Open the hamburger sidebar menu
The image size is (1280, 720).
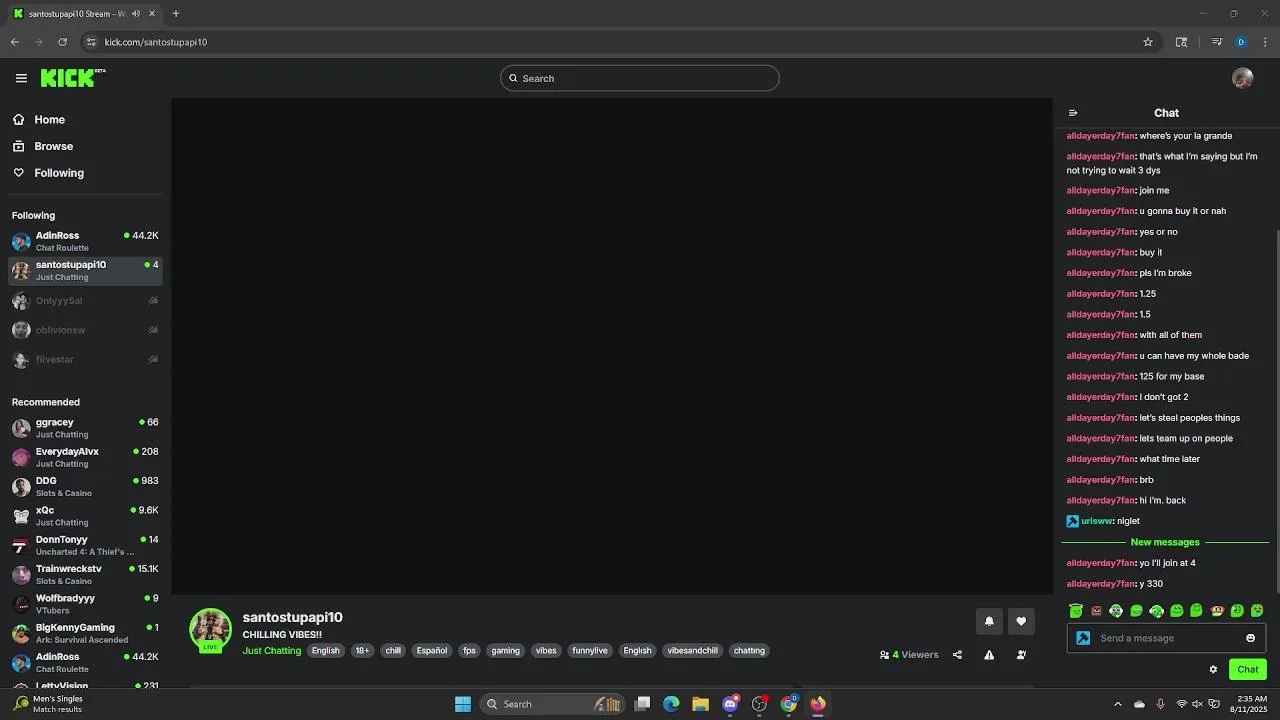pos(21,78)
